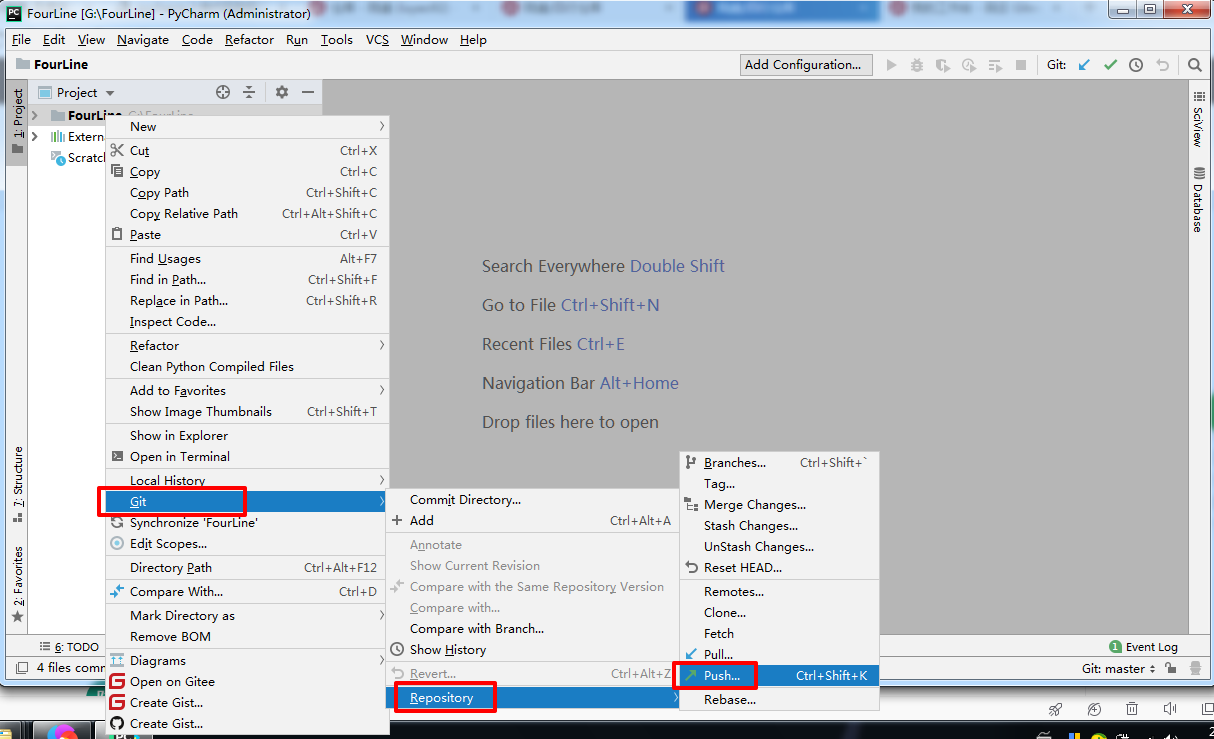Select Branches… in Repository submenu
Image resolution: width=1214 pixels, height=739 pixels.
(779, 462)
